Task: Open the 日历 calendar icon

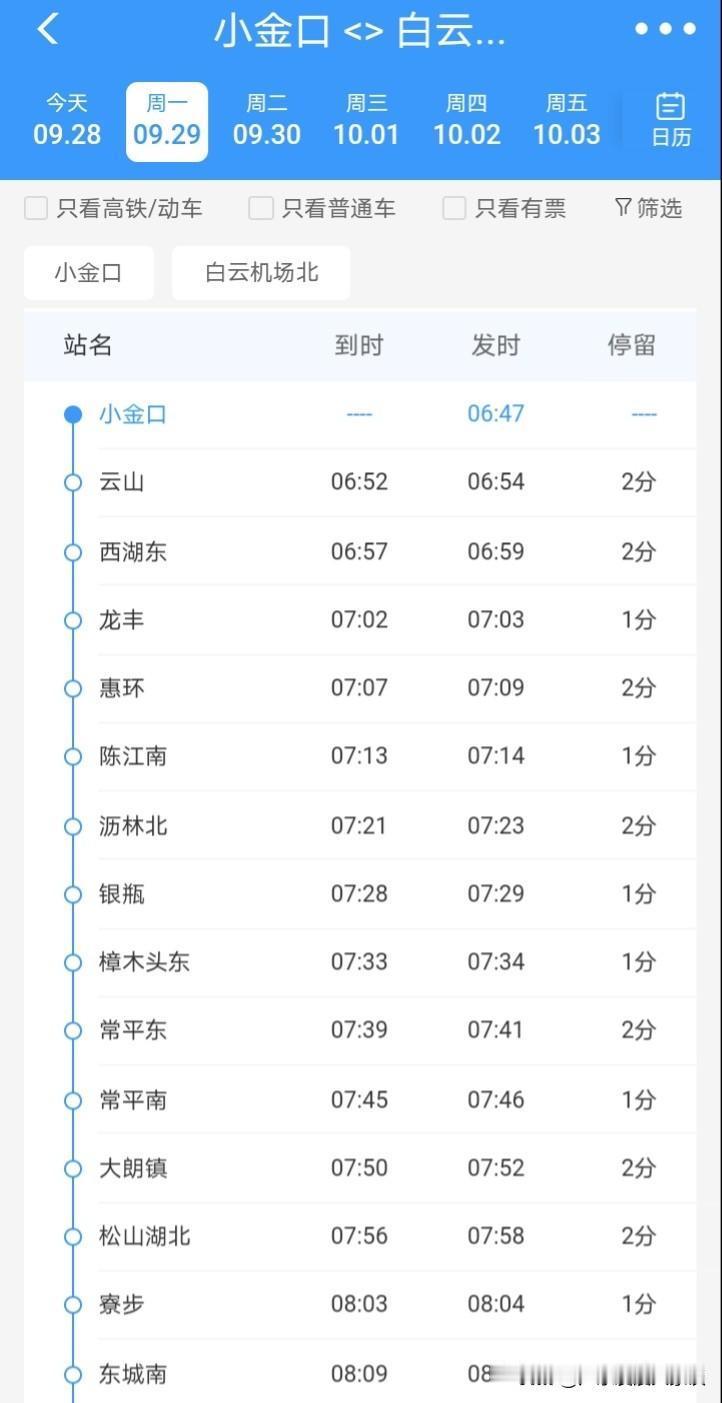Action: click(x=670, y=105)
